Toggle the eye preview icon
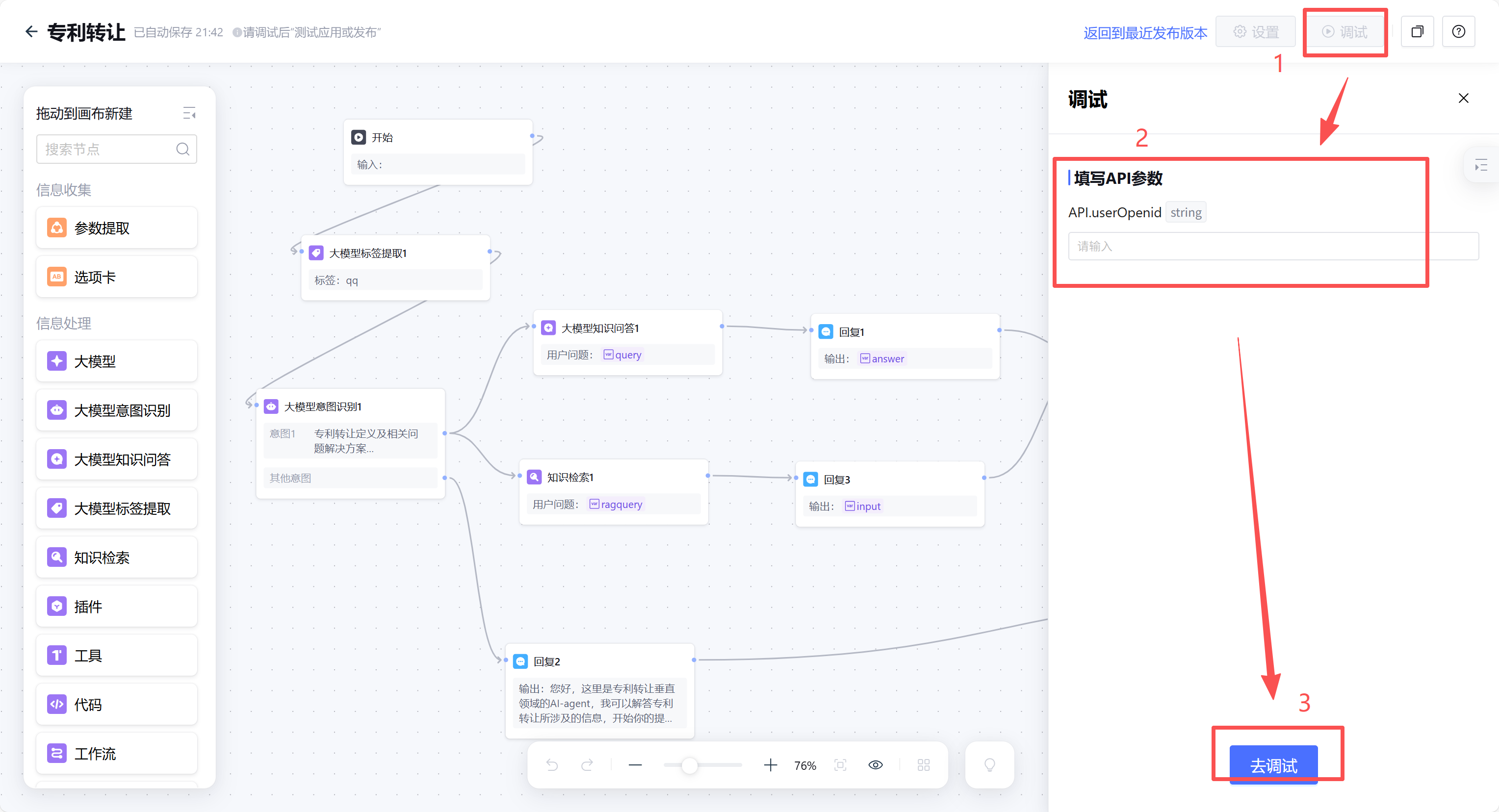Viewport: 1499px width, 812px height. point(875,765)
